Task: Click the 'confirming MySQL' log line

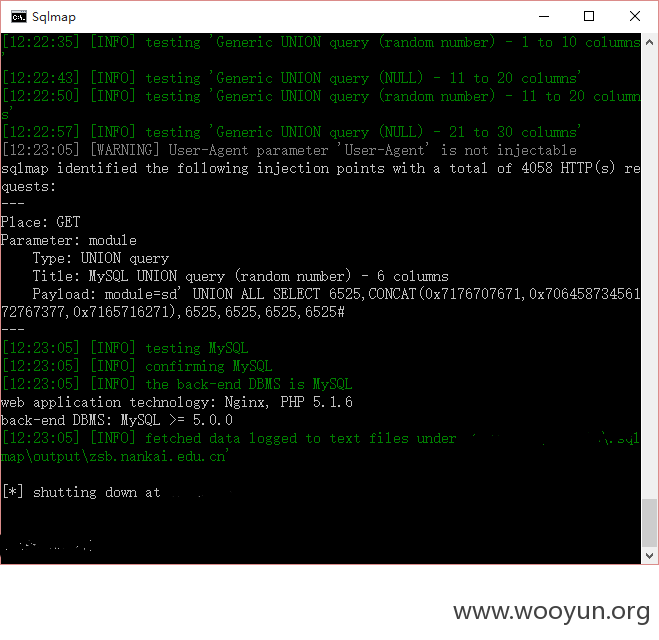Action: pos(137,366)
